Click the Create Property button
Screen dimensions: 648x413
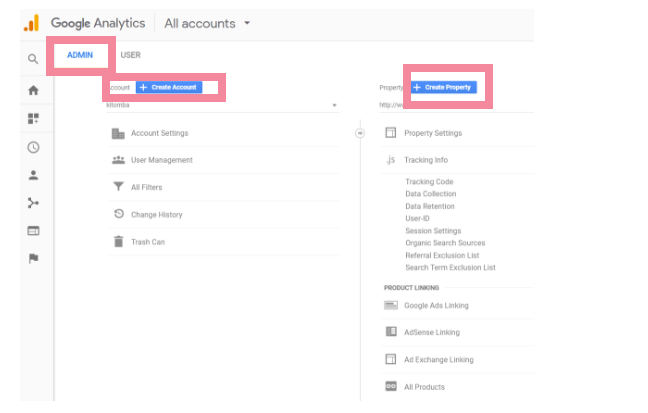pos(443,87)
